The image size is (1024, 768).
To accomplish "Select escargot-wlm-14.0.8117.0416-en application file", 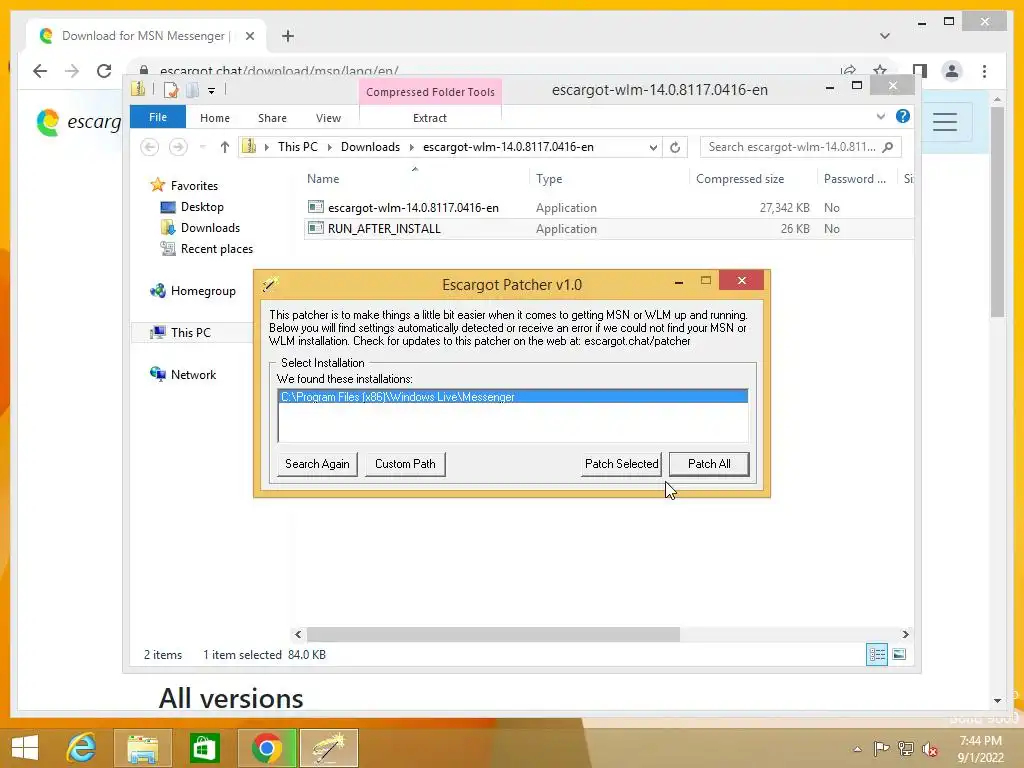I will tap(413, 208).
